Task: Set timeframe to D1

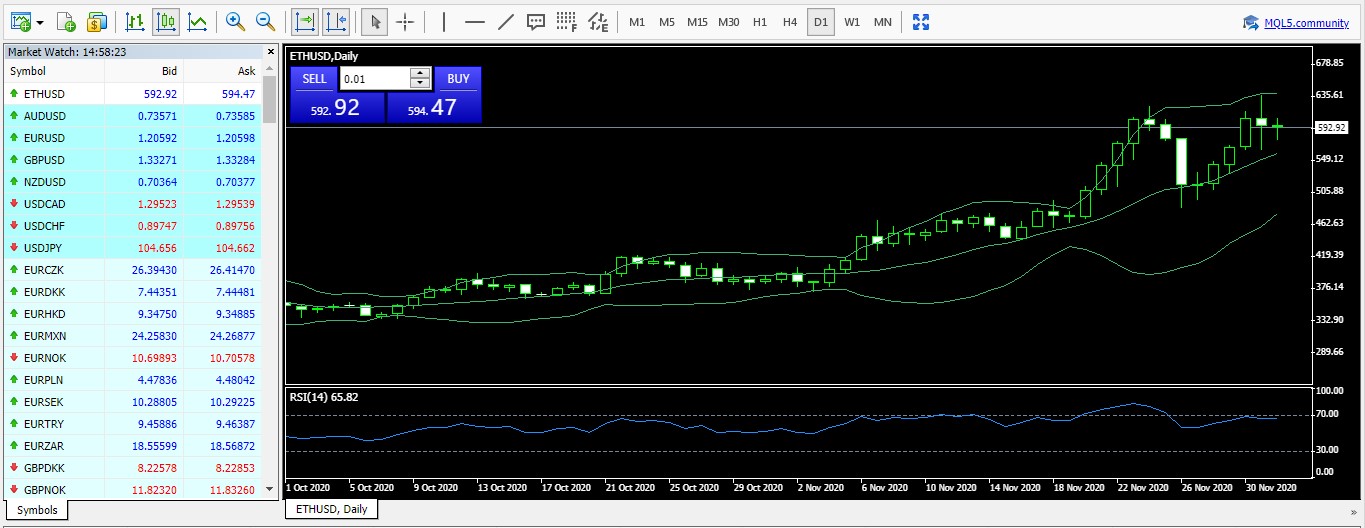Action: click(x=821, y=22)
